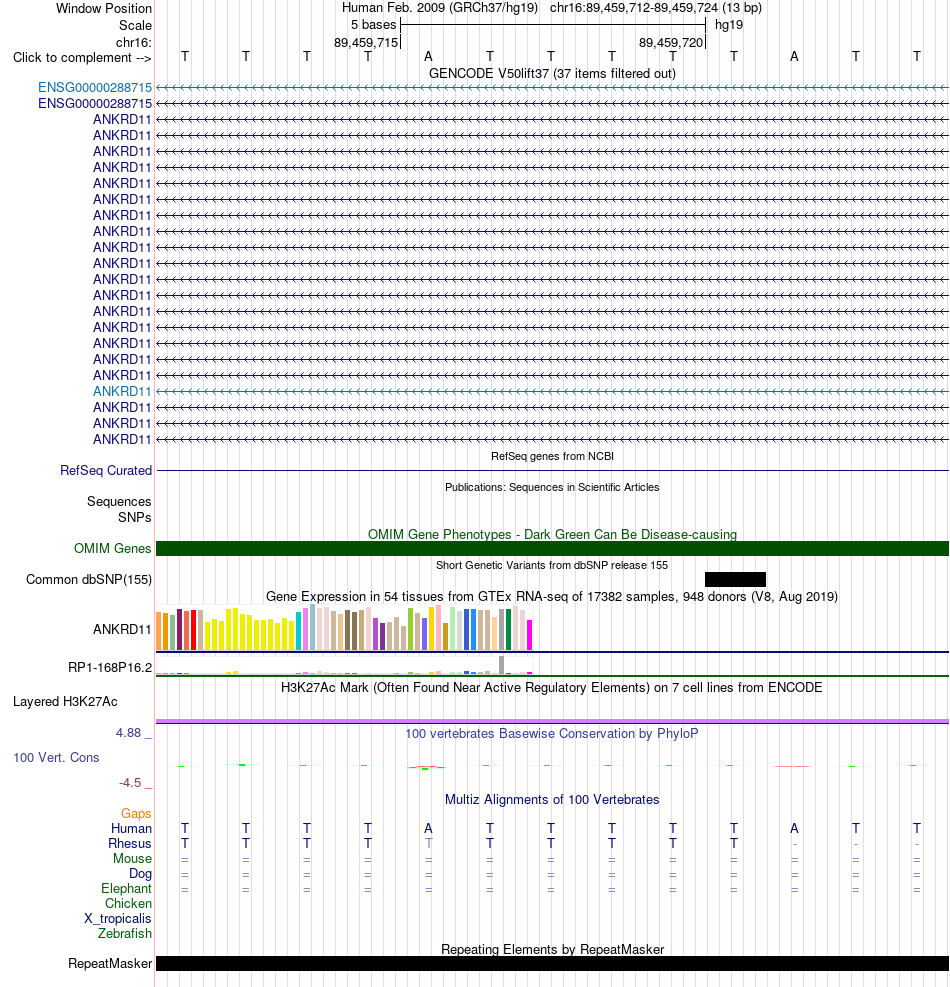
Task: Open the OMIM Gene Phenotypes track title
Action: pos(552,534)
